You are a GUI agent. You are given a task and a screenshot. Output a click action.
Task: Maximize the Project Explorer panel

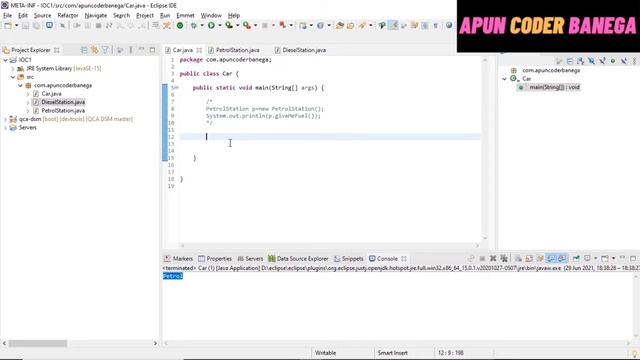[x=152, y=50]
